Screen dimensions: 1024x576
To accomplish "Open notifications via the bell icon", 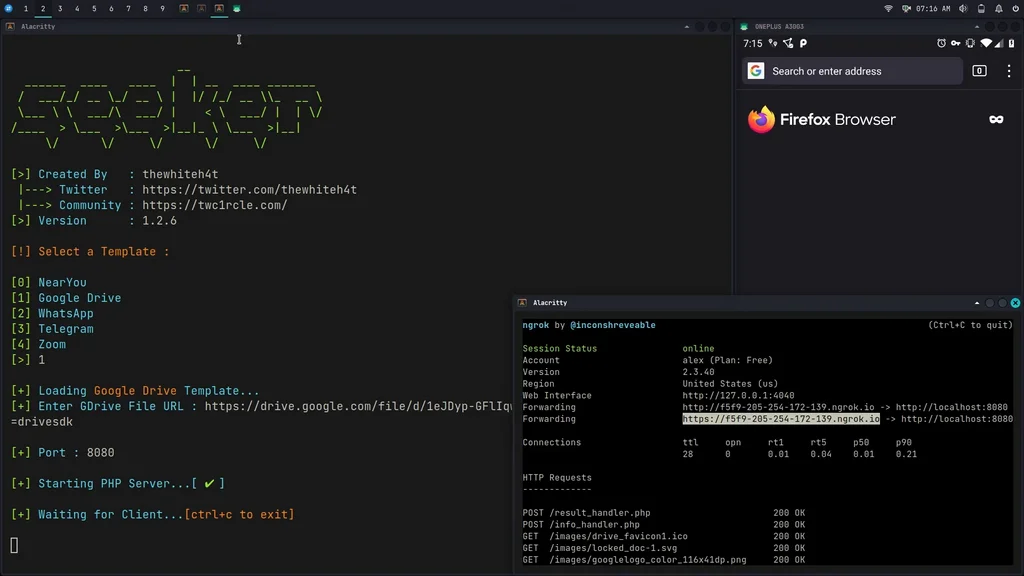I will point(999,8).
